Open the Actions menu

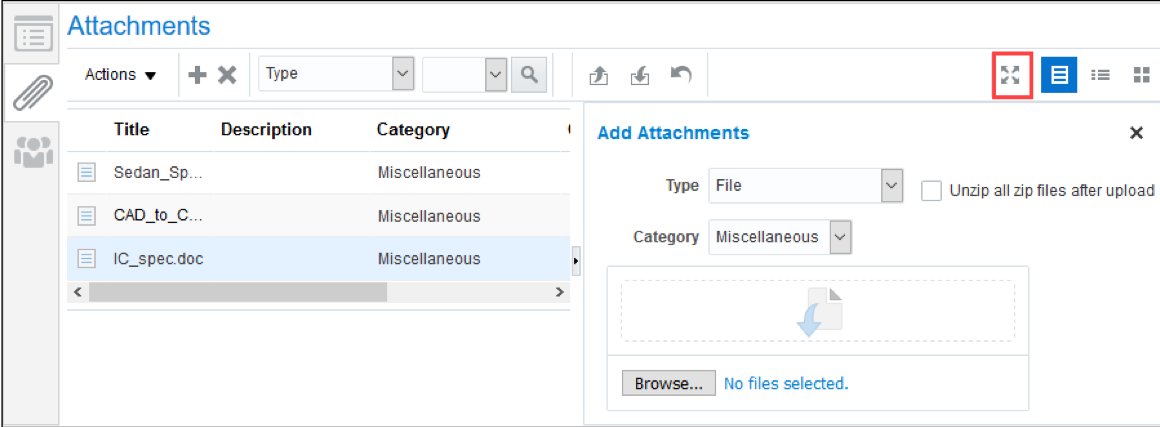pyautogui.click(x=121, y=75)
